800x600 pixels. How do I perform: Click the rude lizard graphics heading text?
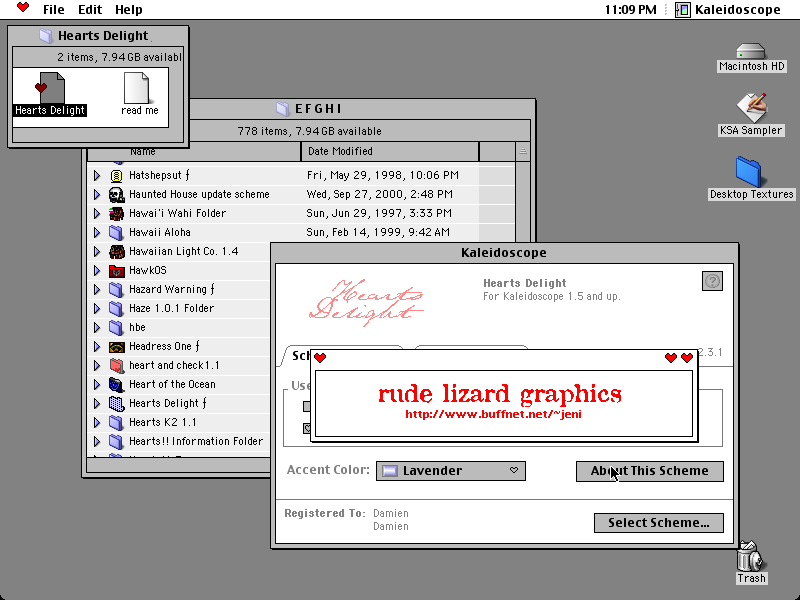[x=500, y=394]
